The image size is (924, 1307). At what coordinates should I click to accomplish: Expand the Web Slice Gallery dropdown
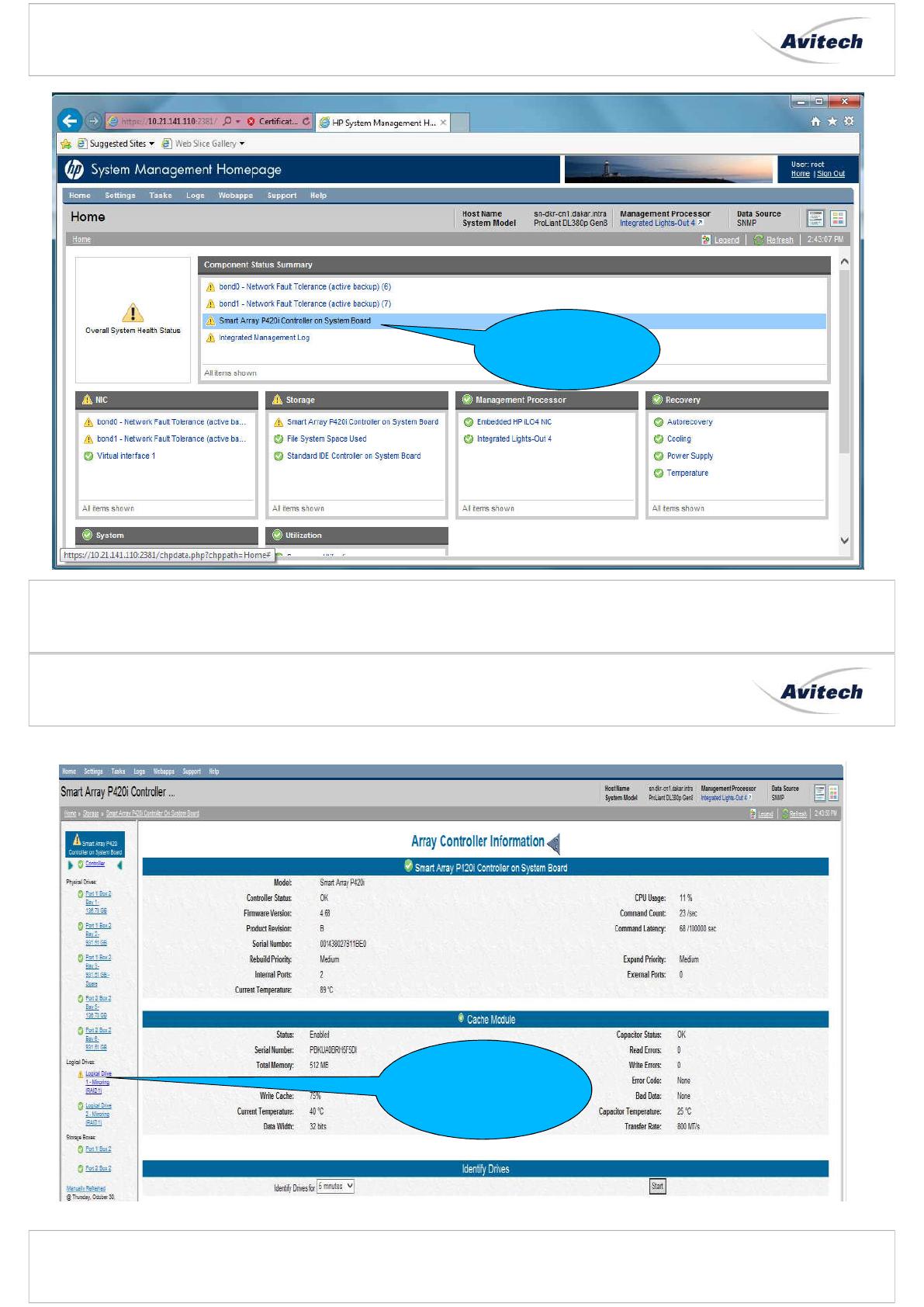click(242, 144)
